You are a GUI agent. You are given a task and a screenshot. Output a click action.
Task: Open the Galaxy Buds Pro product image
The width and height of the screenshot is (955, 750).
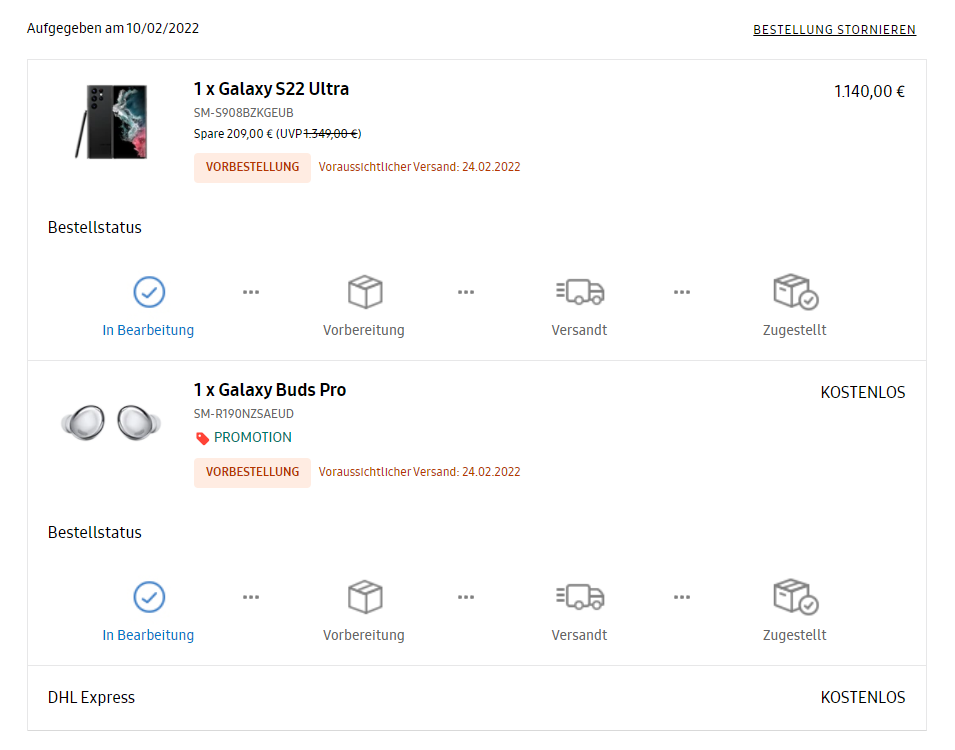pyautogui.click(x=111, y=422)
